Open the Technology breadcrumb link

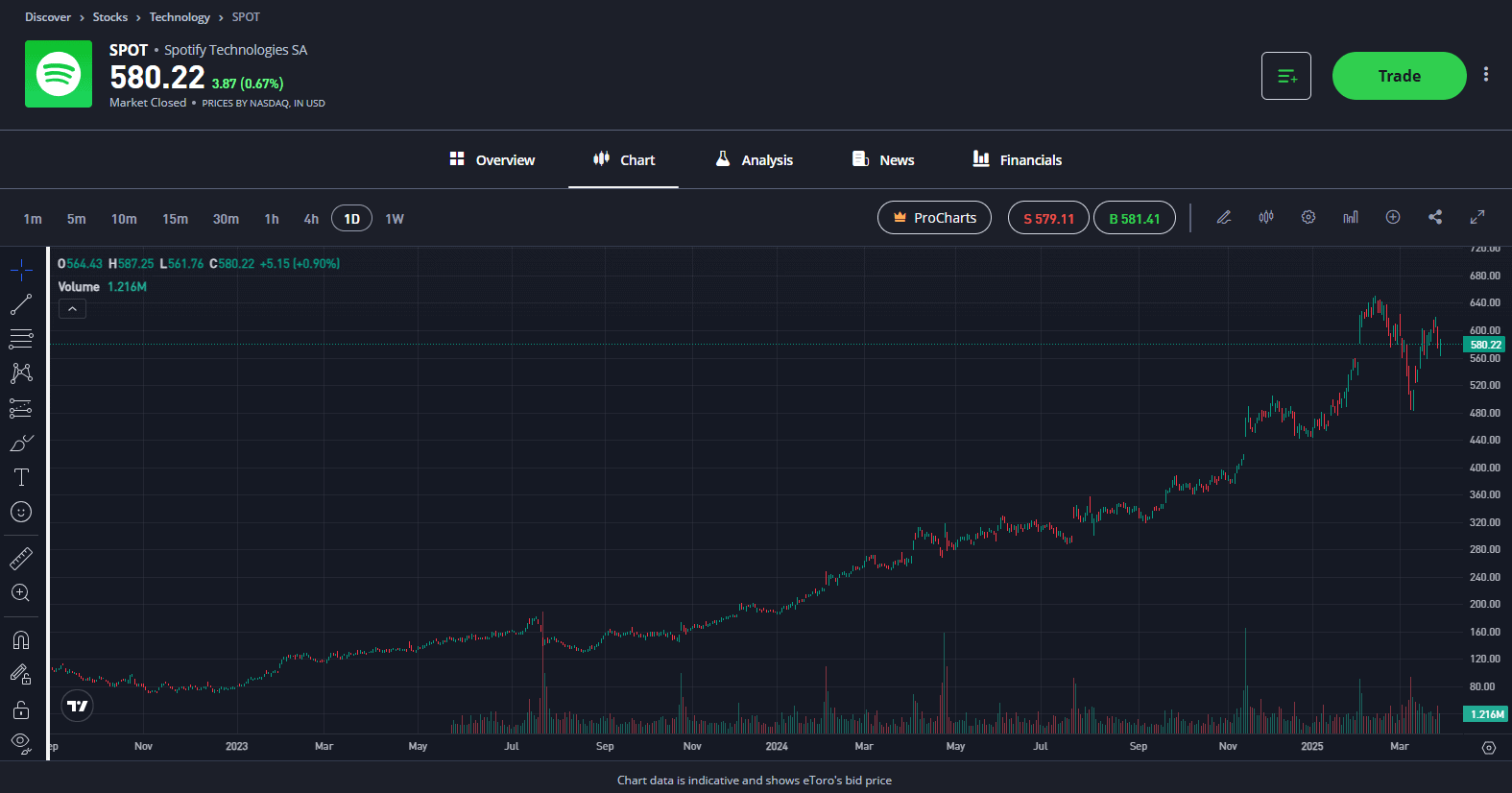(180, 17)
